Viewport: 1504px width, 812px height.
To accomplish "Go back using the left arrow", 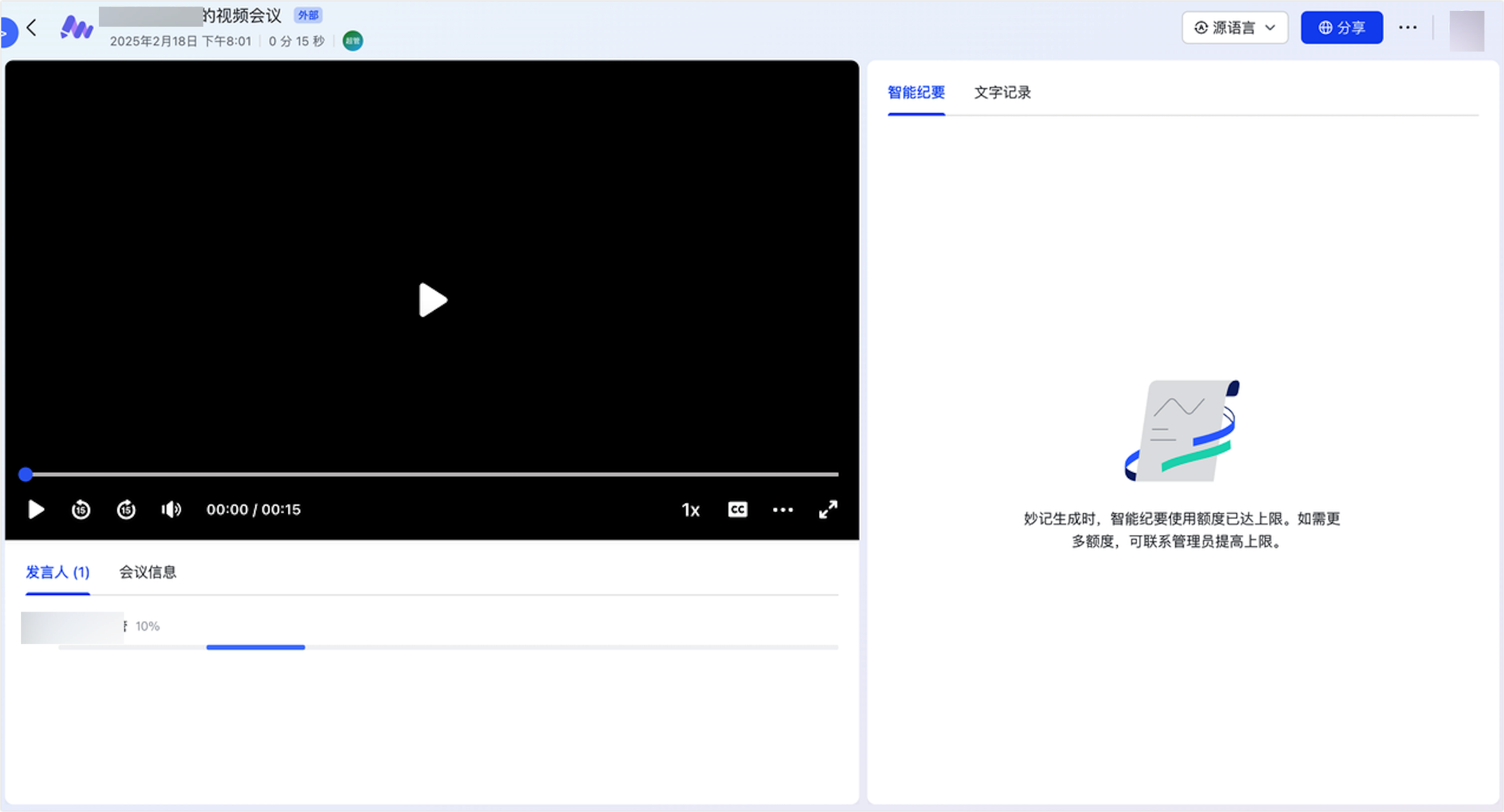I will click(x=31, y=28).
